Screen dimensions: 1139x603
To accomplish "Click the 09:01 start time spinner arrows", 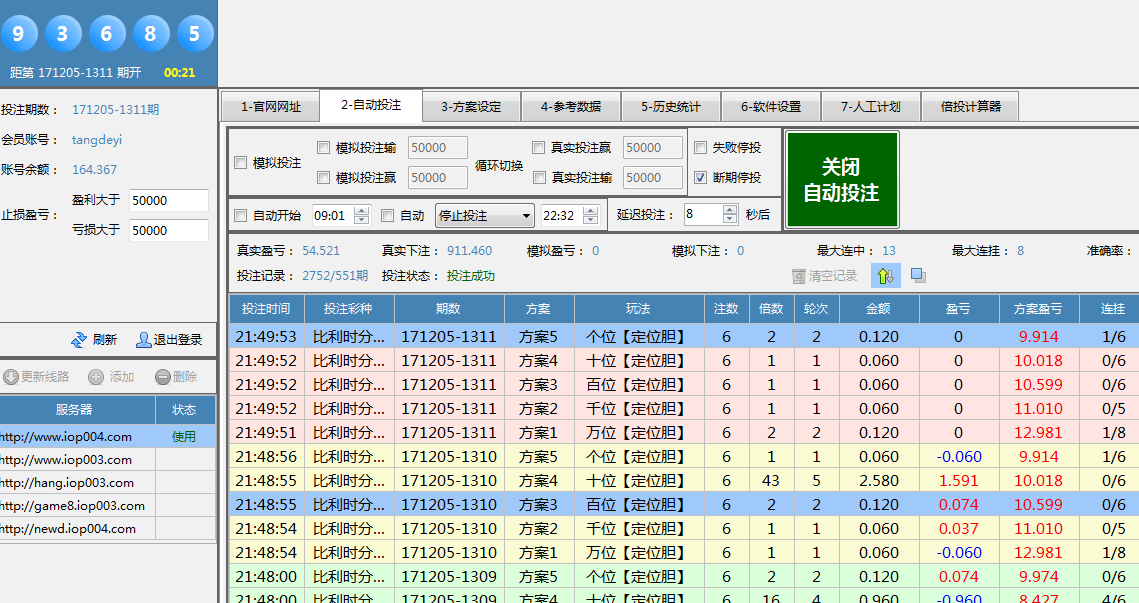I will point(361,215).
